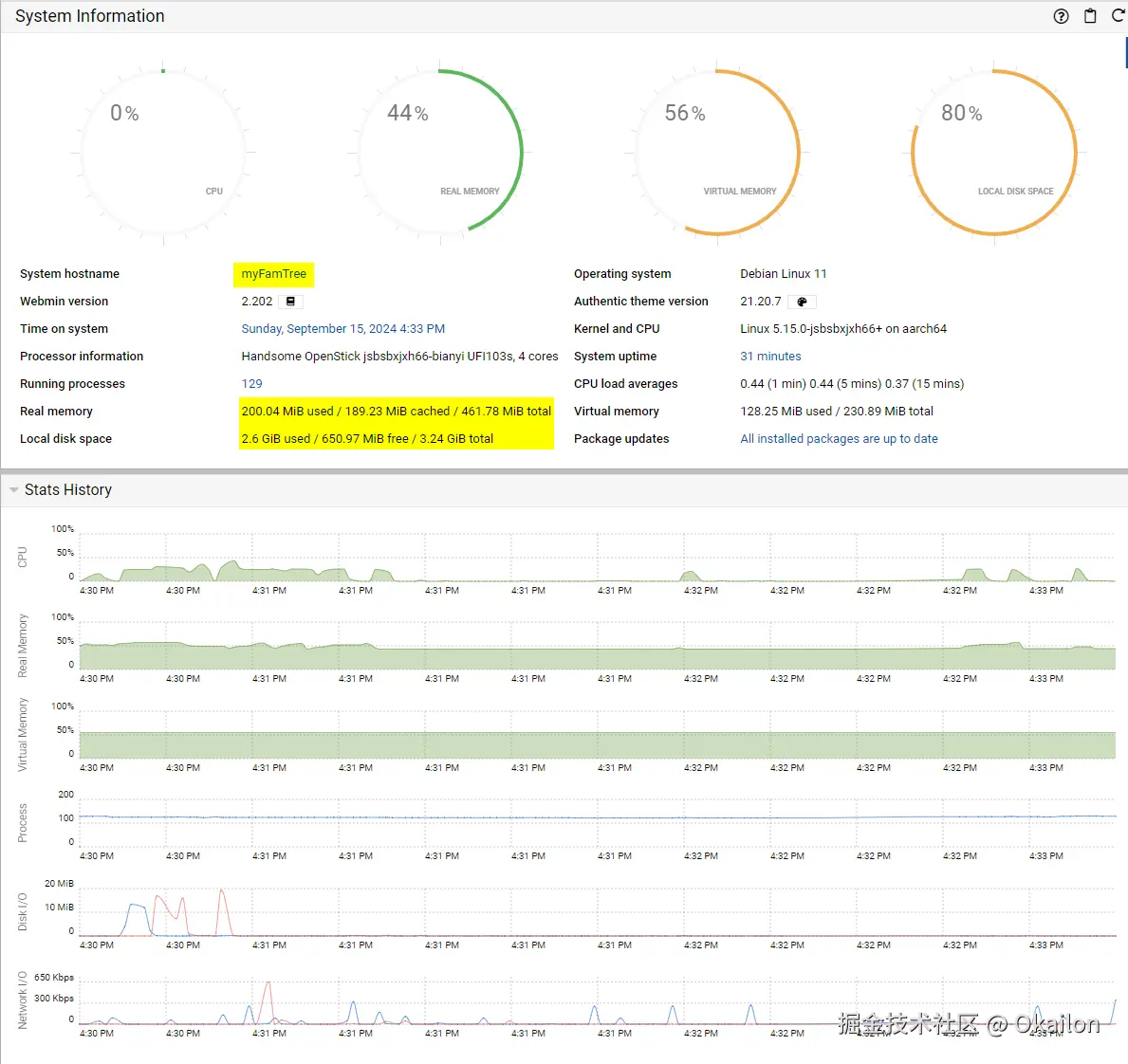This screenshot has height=1064, width=1128.
Task: Click the palette icon beside theme version
Action: (802, 302)
